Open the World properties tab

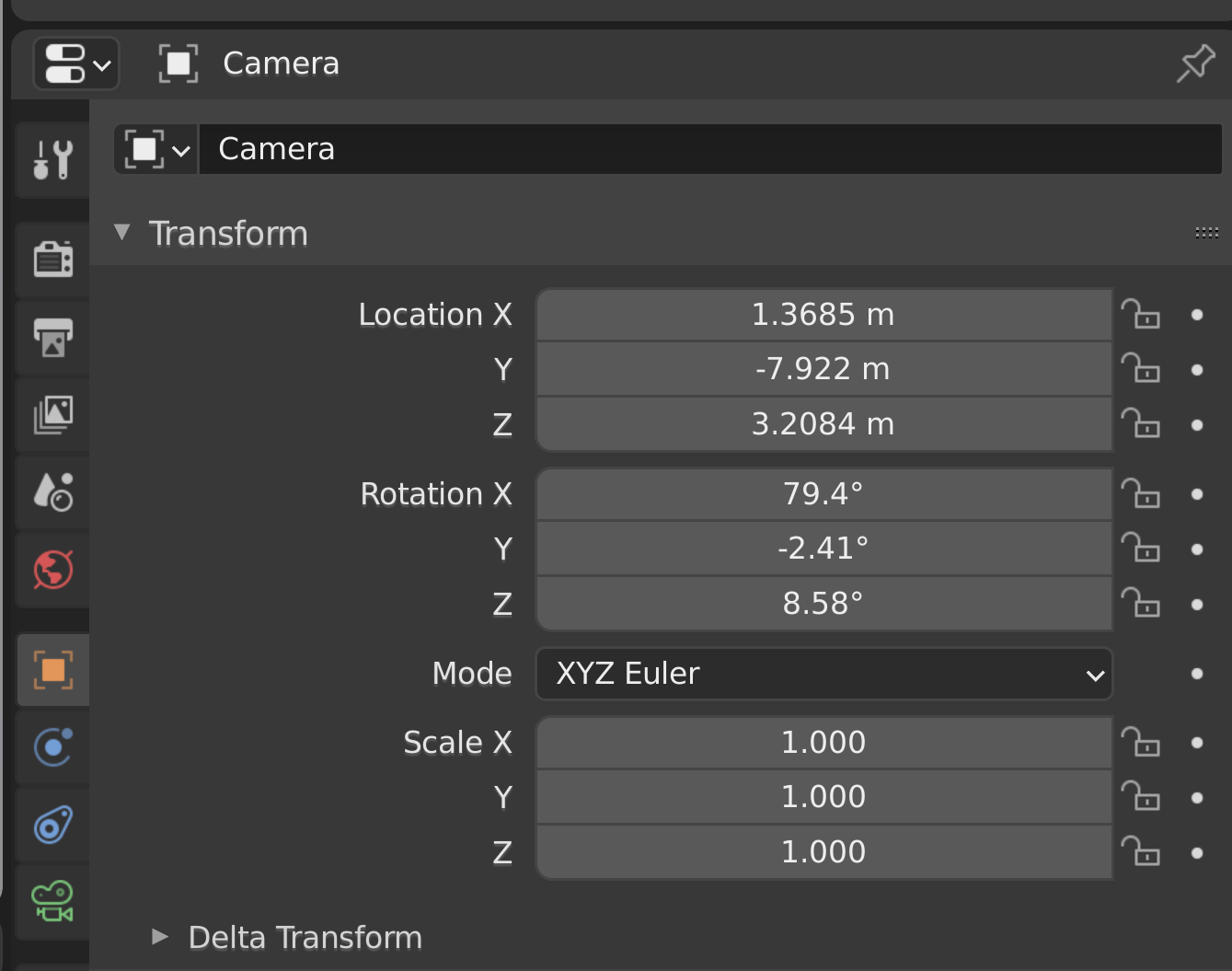point(53,569)
